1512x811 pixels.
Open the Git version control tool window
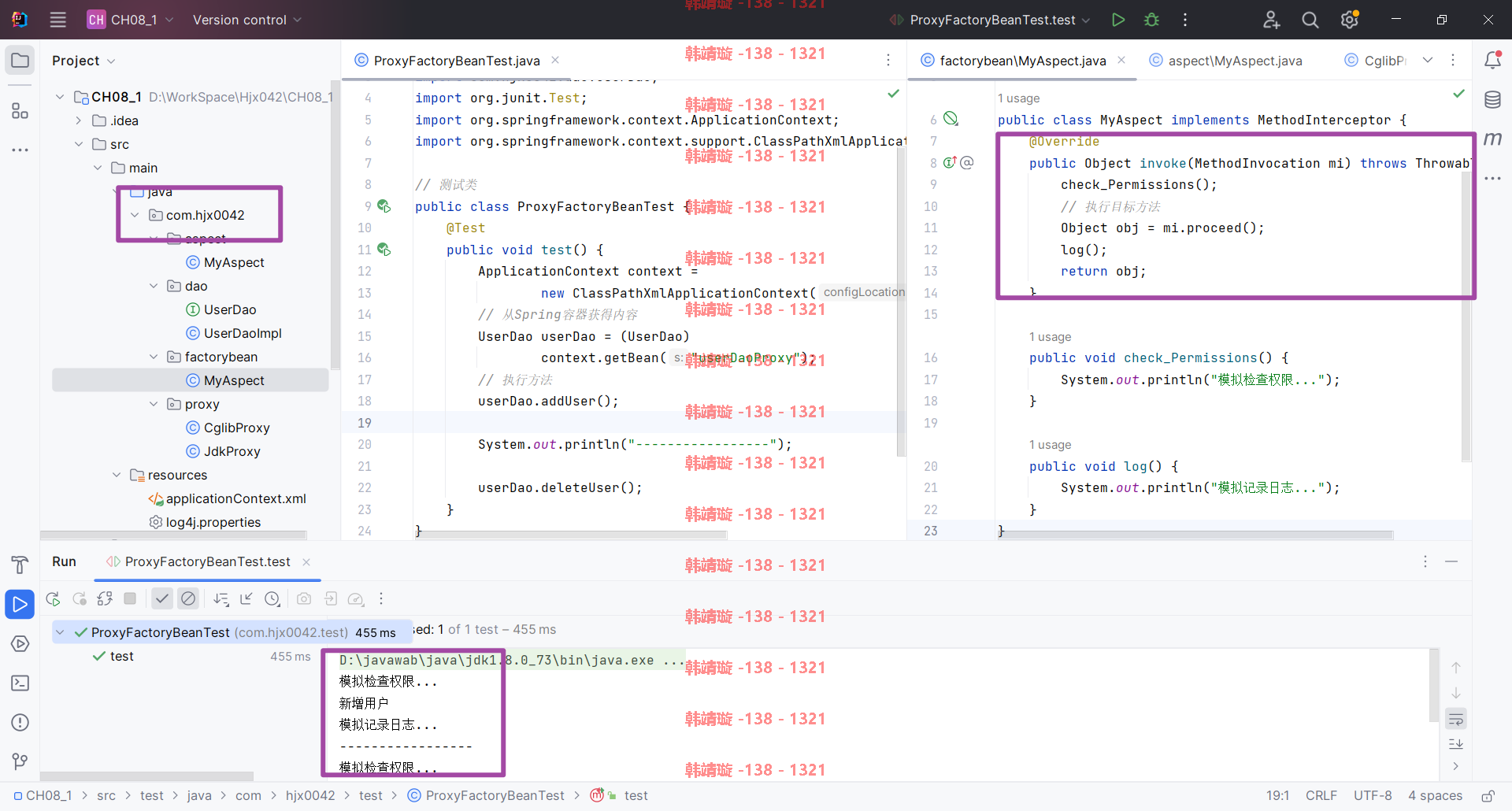pos(20,761)
